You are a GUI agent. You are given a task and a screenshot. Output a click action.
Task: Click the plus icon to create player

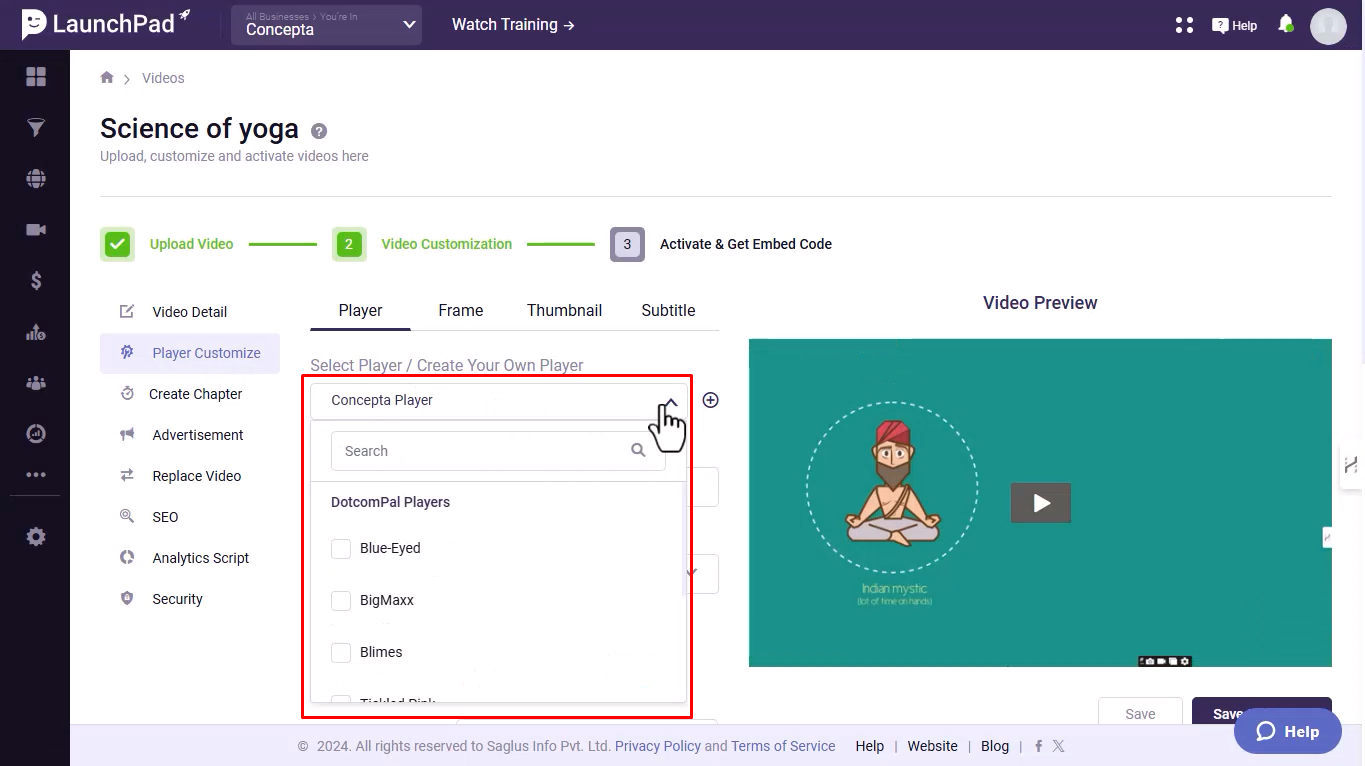pyautogui.click(x=710, y=400)
